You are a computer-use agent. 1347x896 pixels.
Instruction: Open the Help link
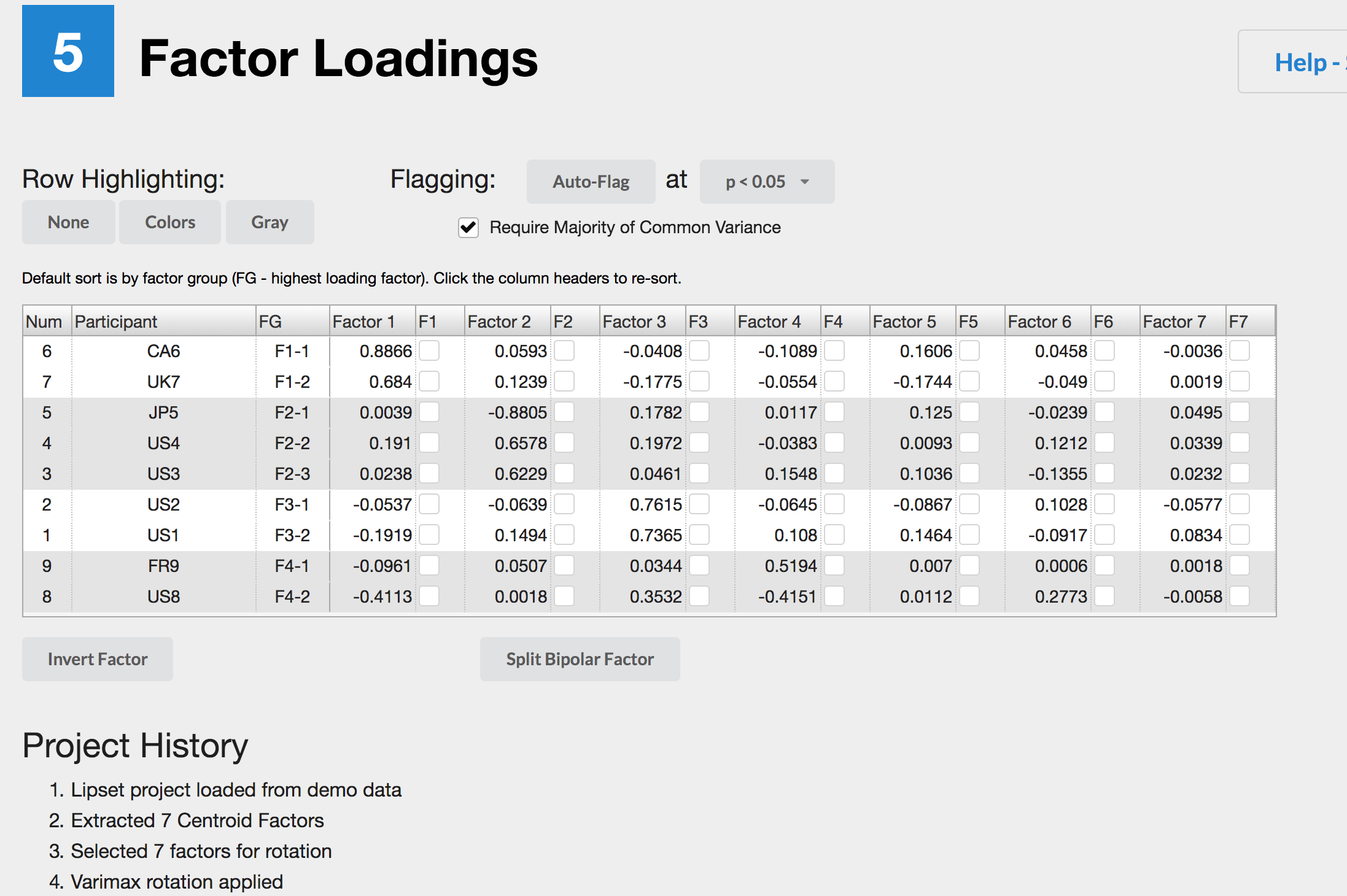click(x=1307, y=62)
